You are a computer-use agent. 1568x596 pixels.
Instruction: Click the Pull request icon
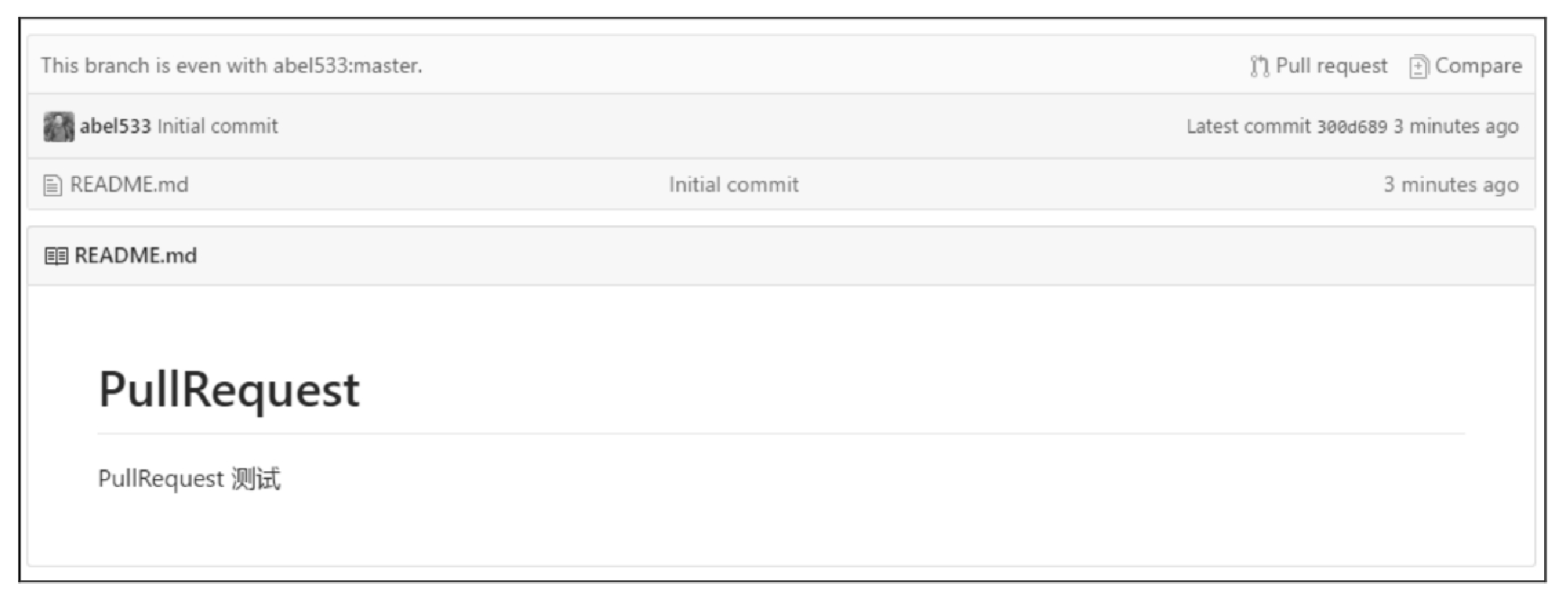pos(1259,66)
